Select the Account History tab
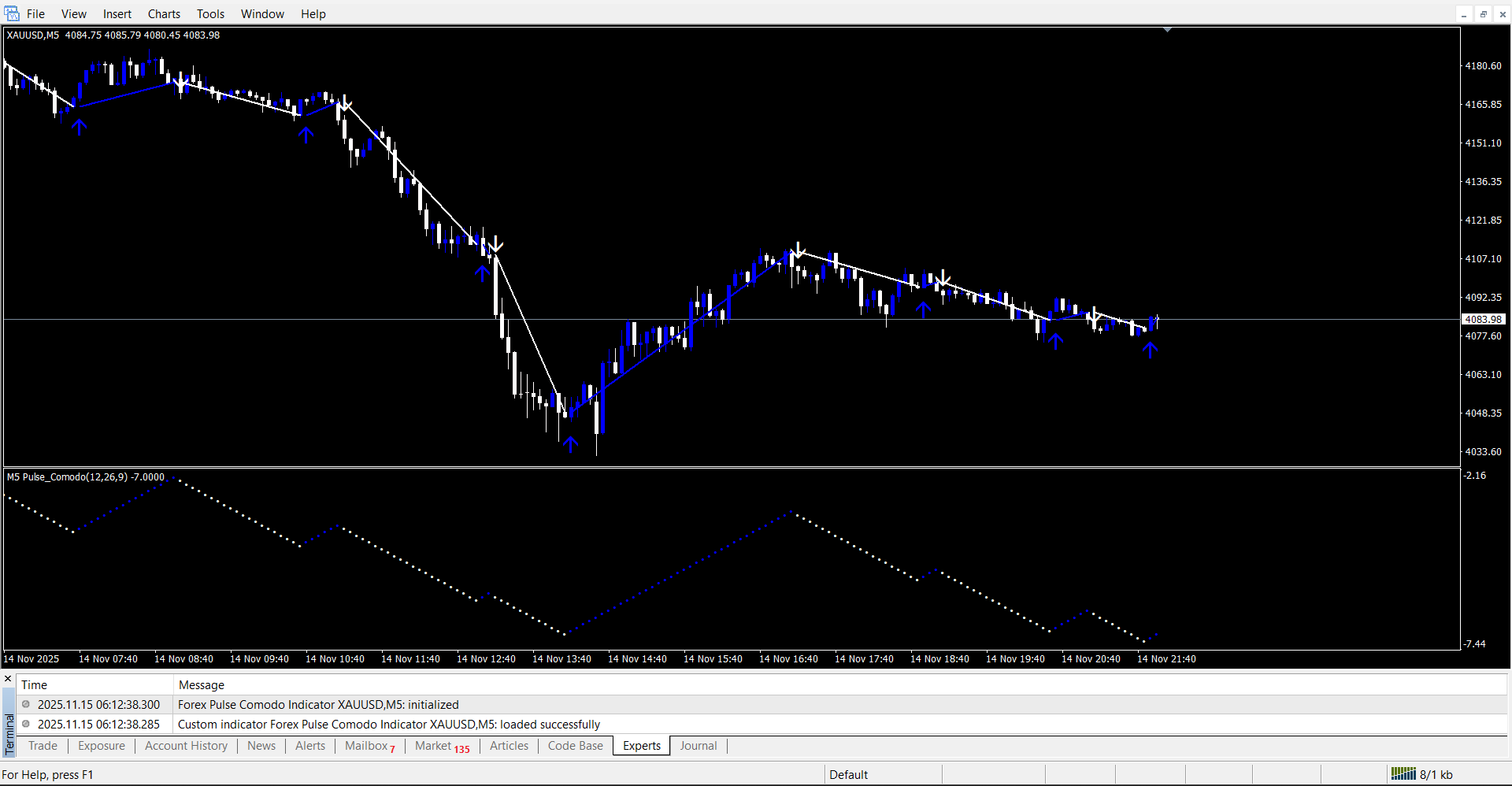 point(186,746)
